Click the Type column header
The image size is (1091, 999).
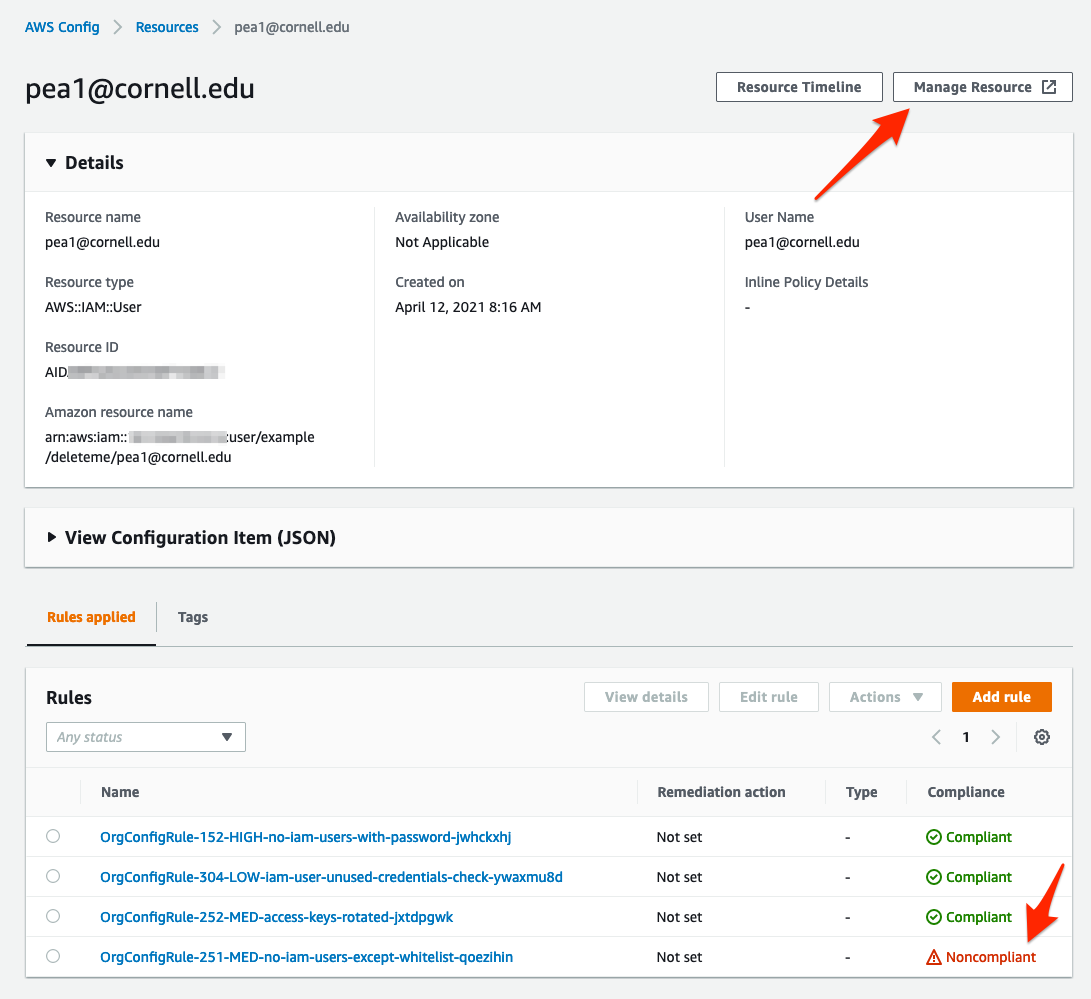(861, 792)
